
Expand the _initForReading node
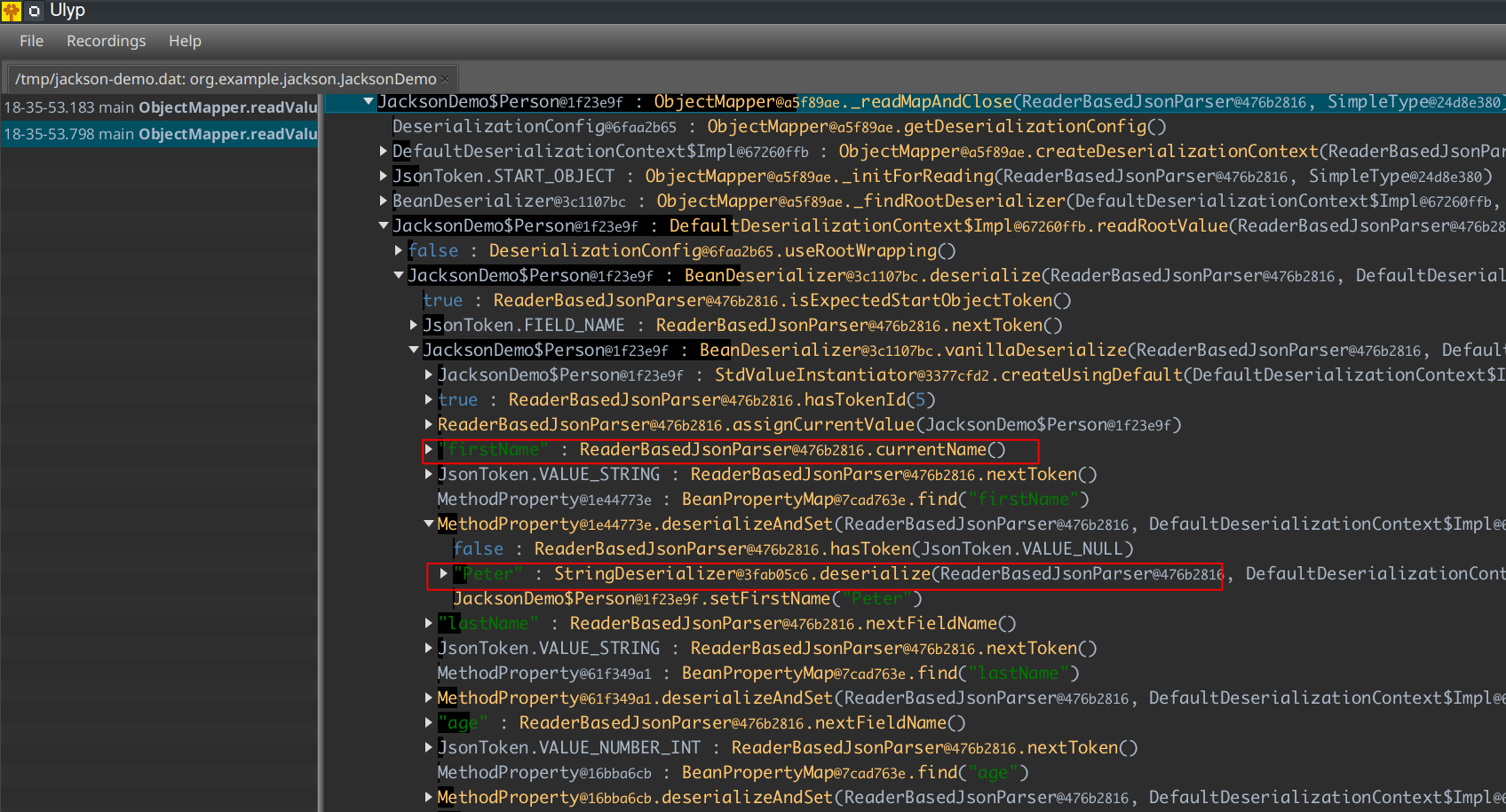[x=384, y=177]
